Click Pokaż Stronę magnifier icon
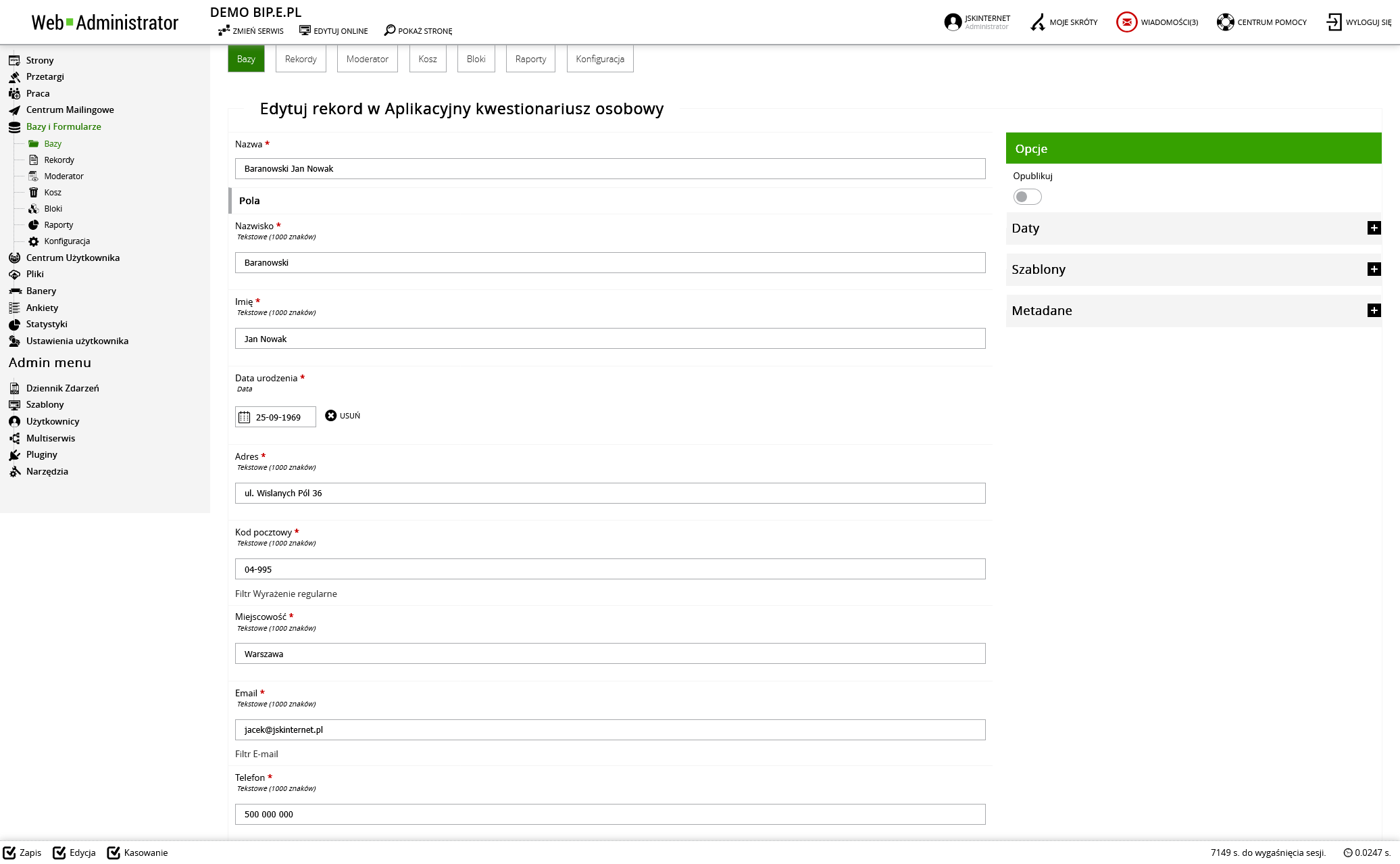Image resolution: width=1400 pixels, height=864 pixels. click(x=390, y=30)
